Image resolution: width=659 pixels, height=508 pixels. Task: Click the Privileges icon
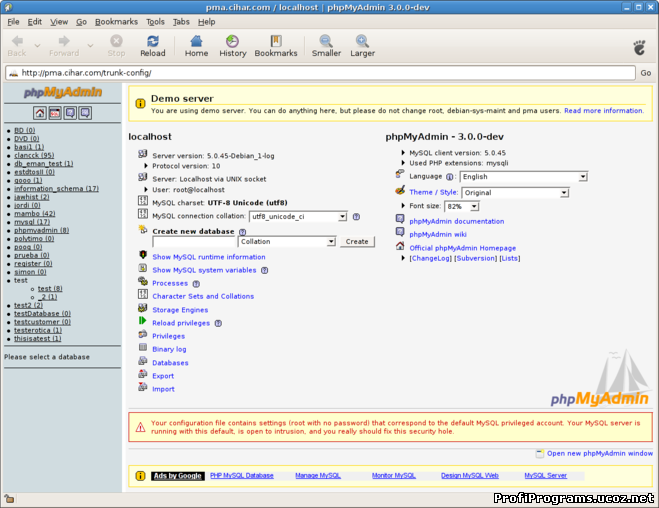coord(143,334)
